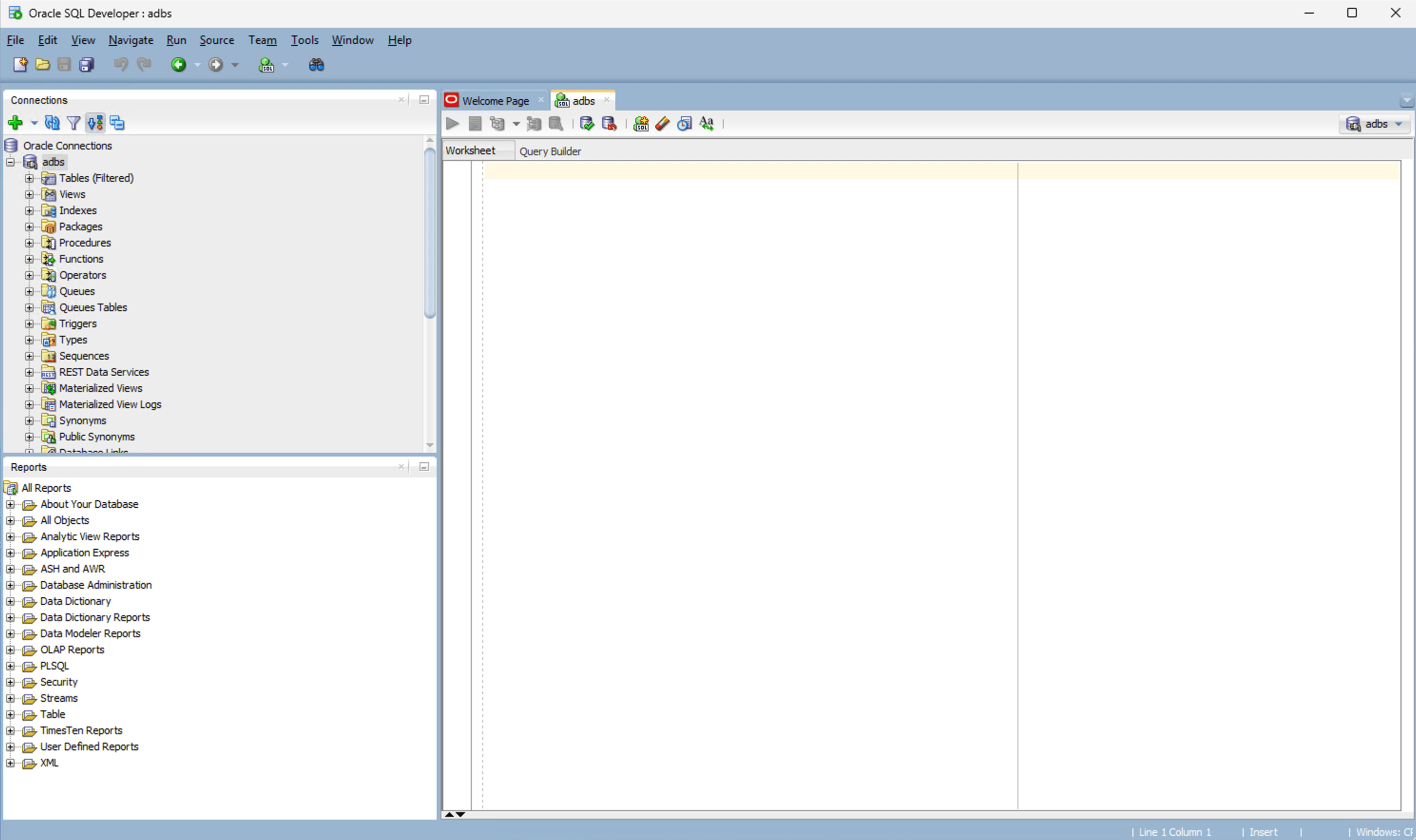This screenshot has height=840, width=1416.
Task: Open the Team menu
Action: click(263, 40)
